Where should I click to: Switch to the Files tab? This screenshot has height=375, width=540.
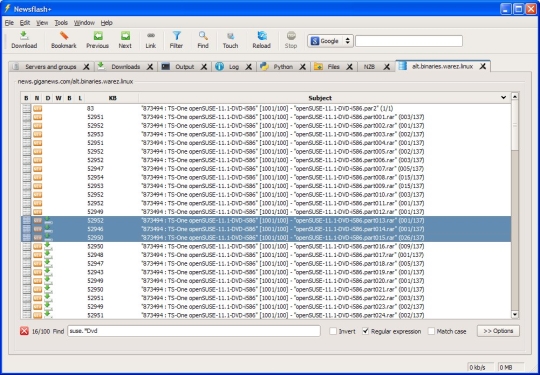pyautogui.click(x=333, y=67)
